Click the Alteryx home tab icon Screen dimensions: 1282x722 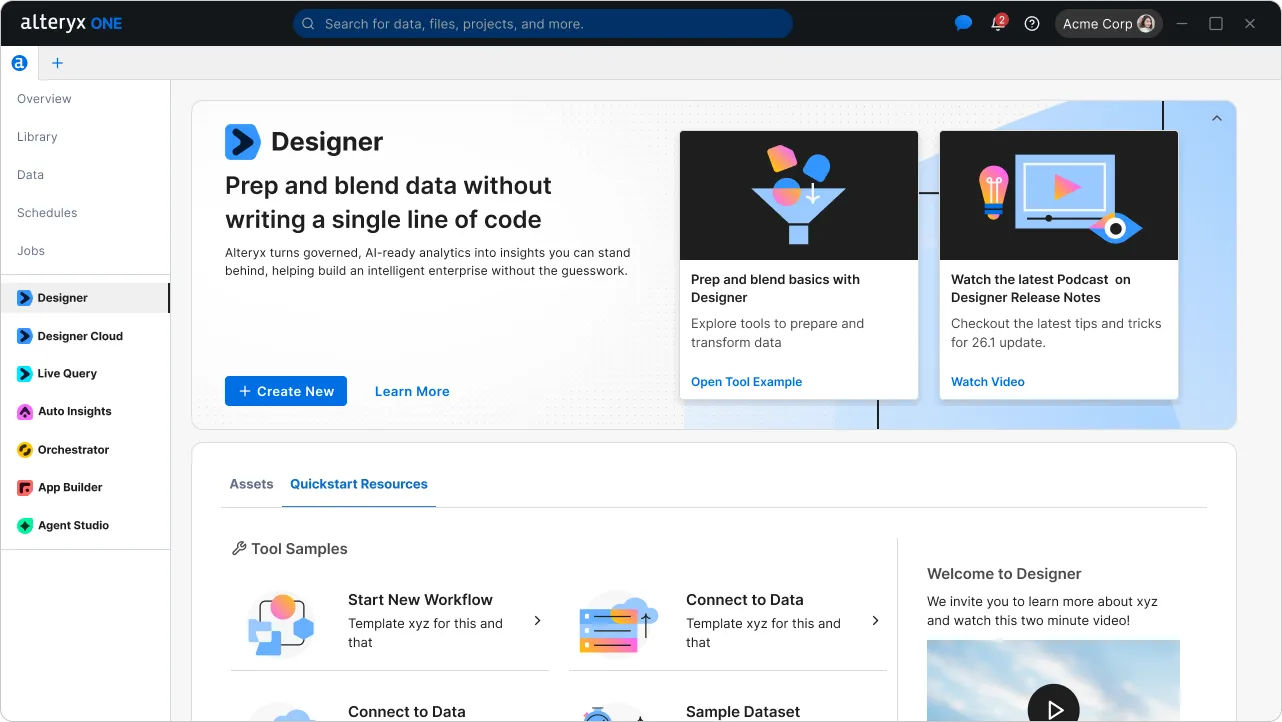click(19, 63)
